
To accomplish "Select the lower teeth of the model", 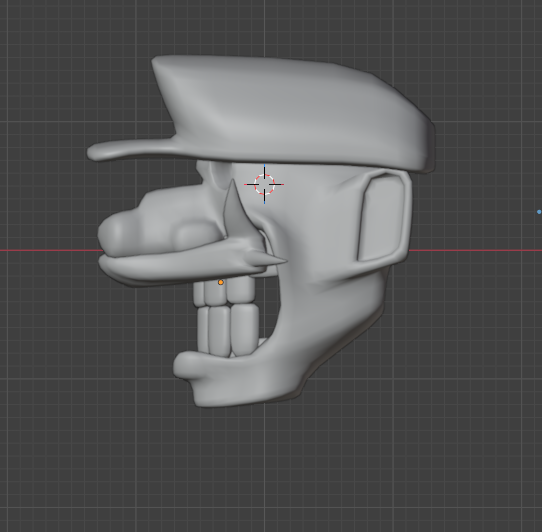I will (x=228, y=331).
